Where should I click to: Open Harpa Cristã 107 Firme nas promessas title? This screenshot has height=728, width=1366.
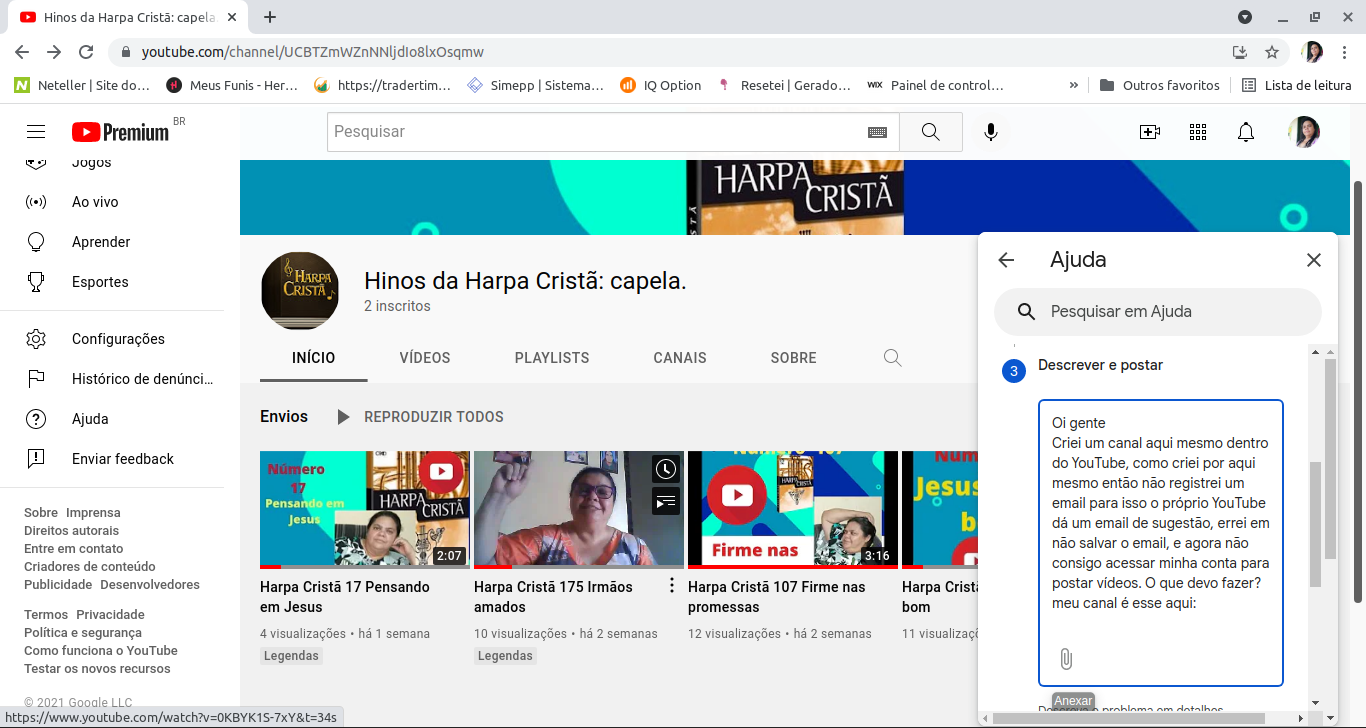[777, 597]
